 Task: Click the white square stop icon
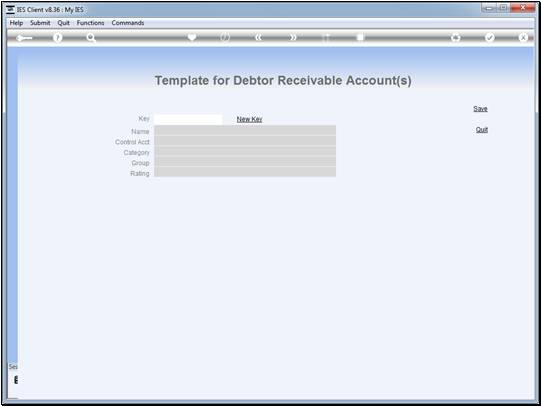[360, 37]
